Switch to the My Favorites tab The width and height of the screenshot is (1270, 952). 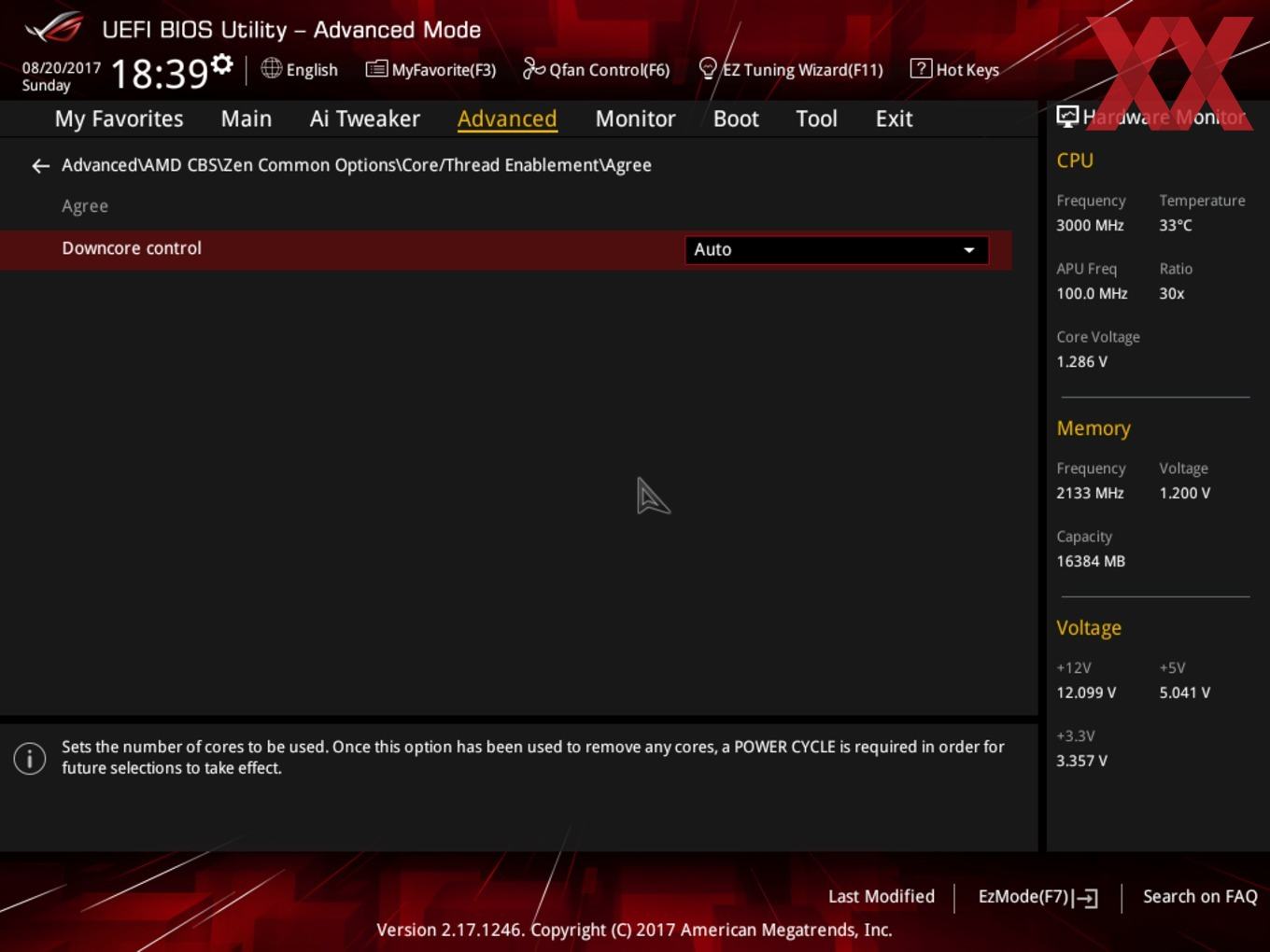click(120, 119)
